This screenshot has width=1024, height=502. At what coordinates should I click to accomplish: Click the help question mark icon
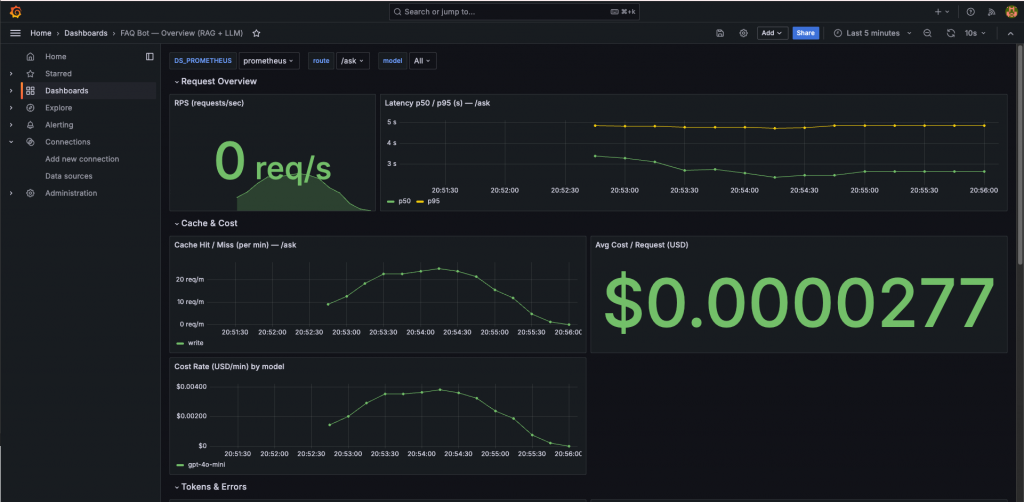pyautogui.click(x=970, y=12)
